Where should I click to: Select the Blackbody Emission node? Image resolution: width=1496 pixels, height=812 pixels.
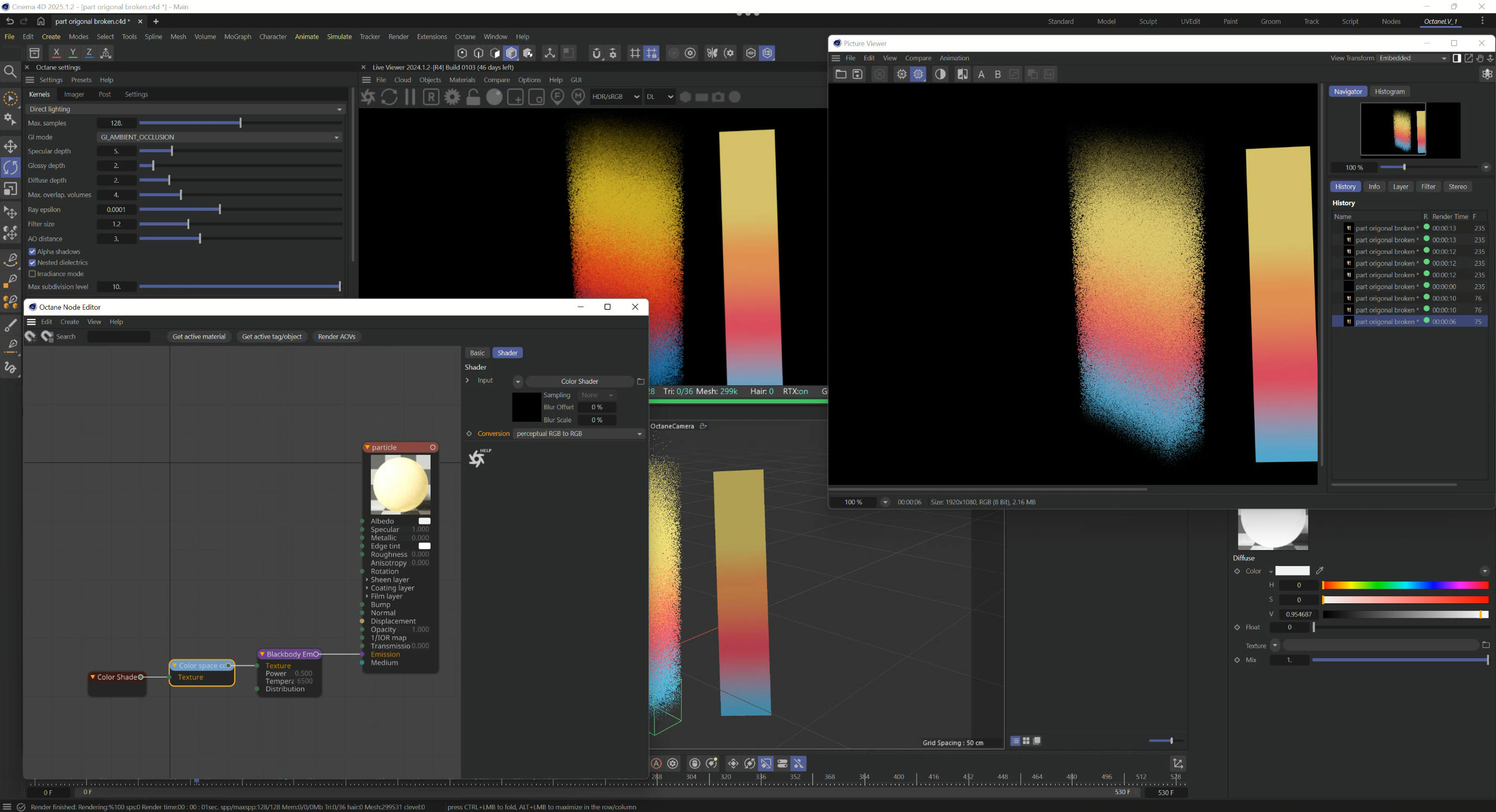289,654
